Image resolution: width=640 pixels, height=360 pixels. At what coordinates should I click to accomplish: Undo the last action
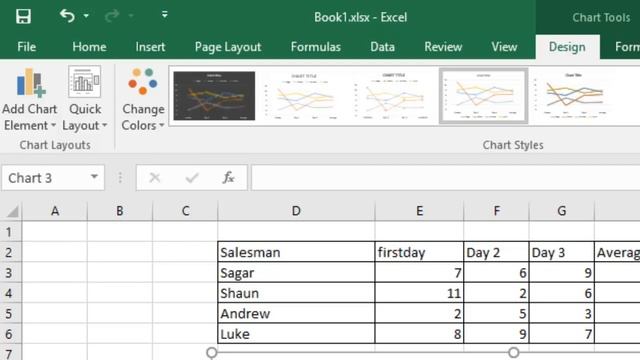pyautogui.click(x=67, y=16)
